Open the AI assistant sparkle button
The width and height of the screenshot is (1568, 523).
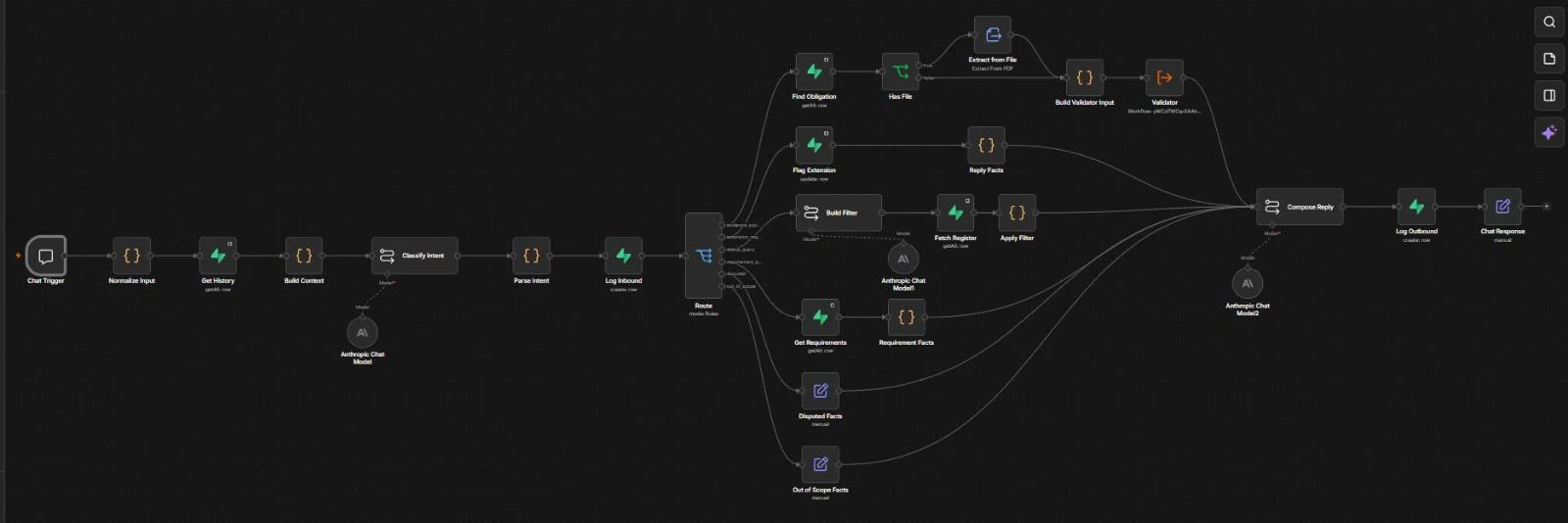coord(1549,132)
